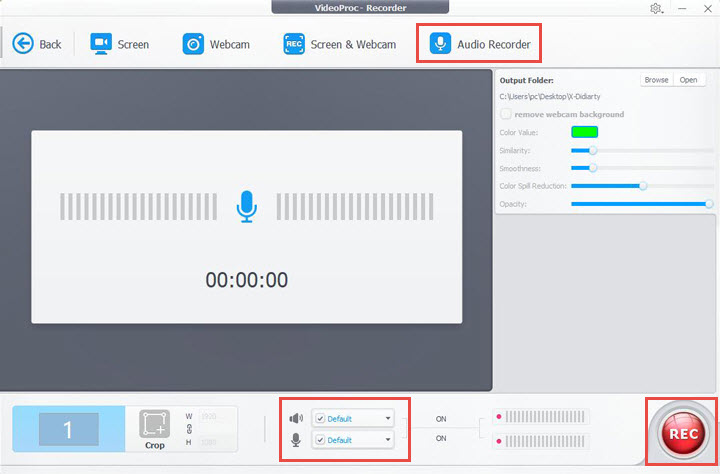Expand the microphone device Default dropdown

coord(388,440)
